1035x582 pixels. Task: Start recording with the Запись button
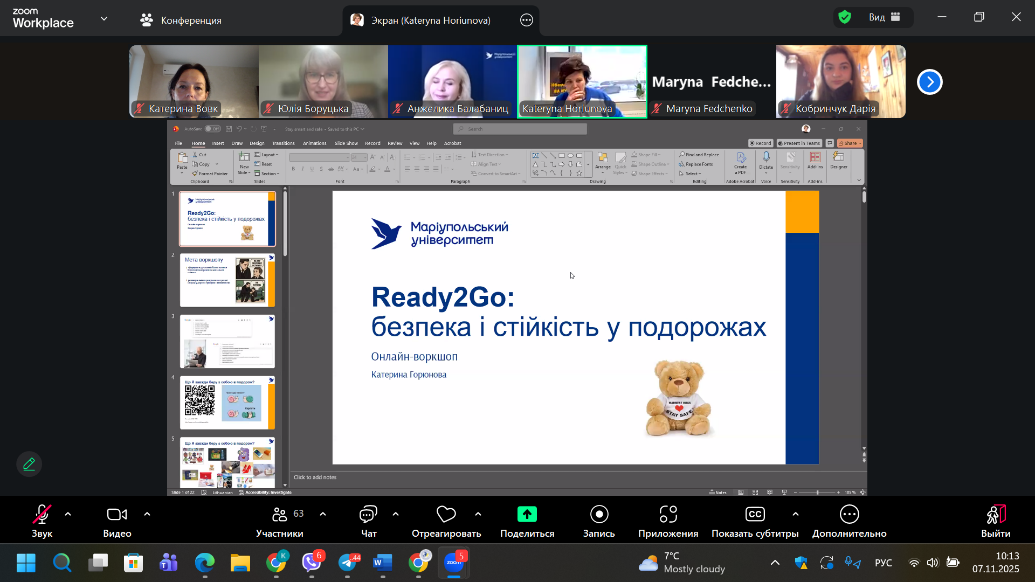click(x=598, y=514)
